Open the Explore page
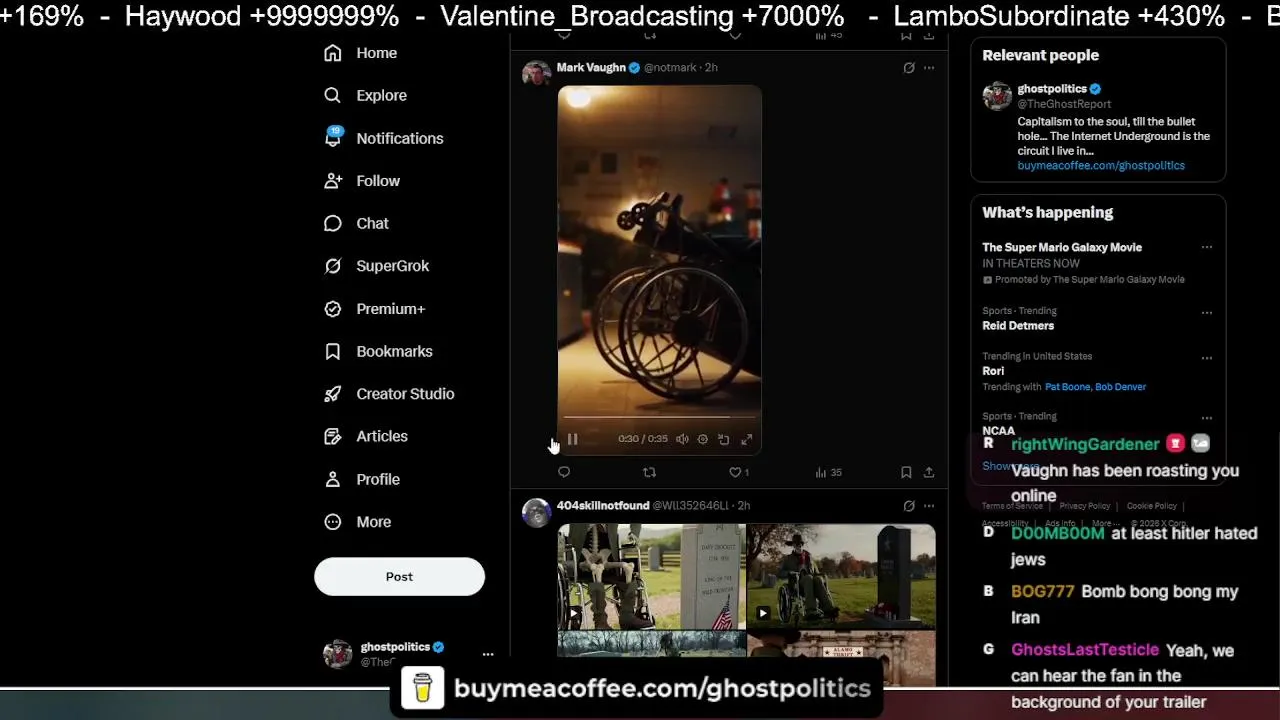Viewport: 1280px width, 720px height. (366, 95)
